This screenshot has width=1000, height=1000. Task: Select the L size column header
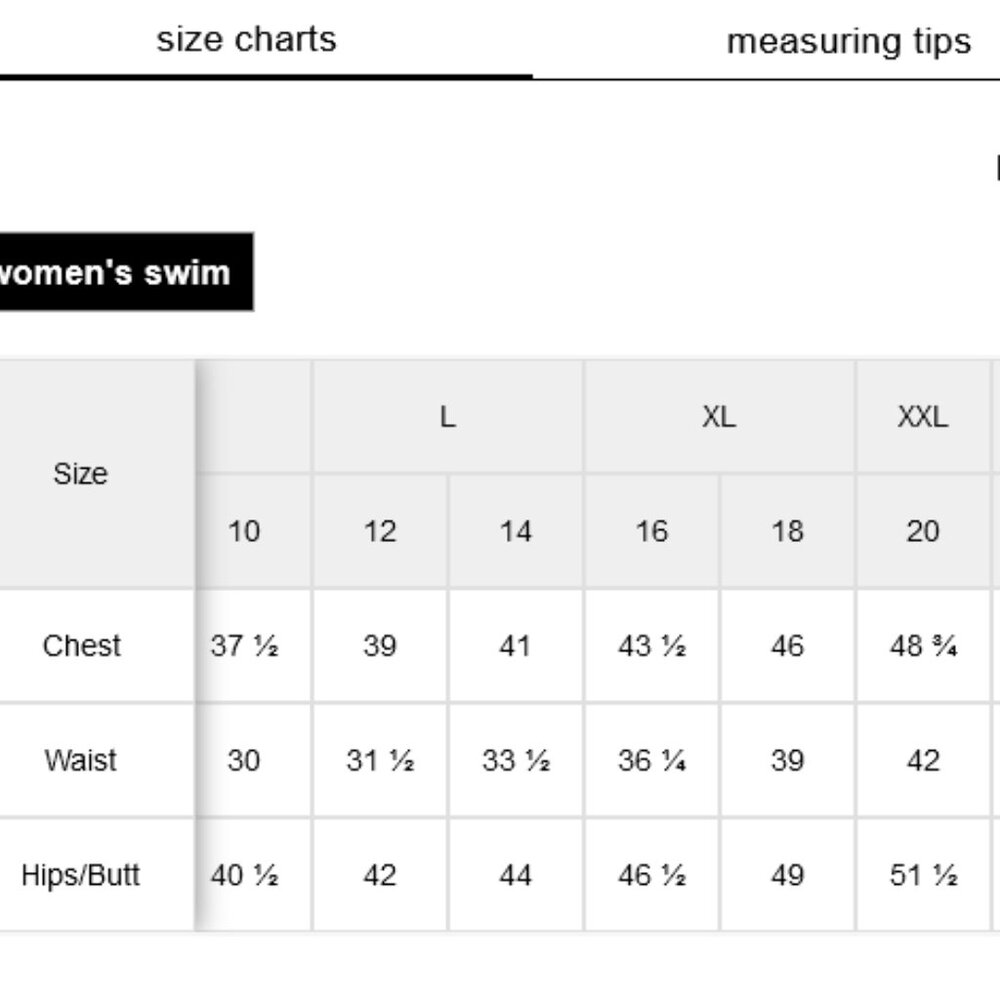[x=448, y=417]
